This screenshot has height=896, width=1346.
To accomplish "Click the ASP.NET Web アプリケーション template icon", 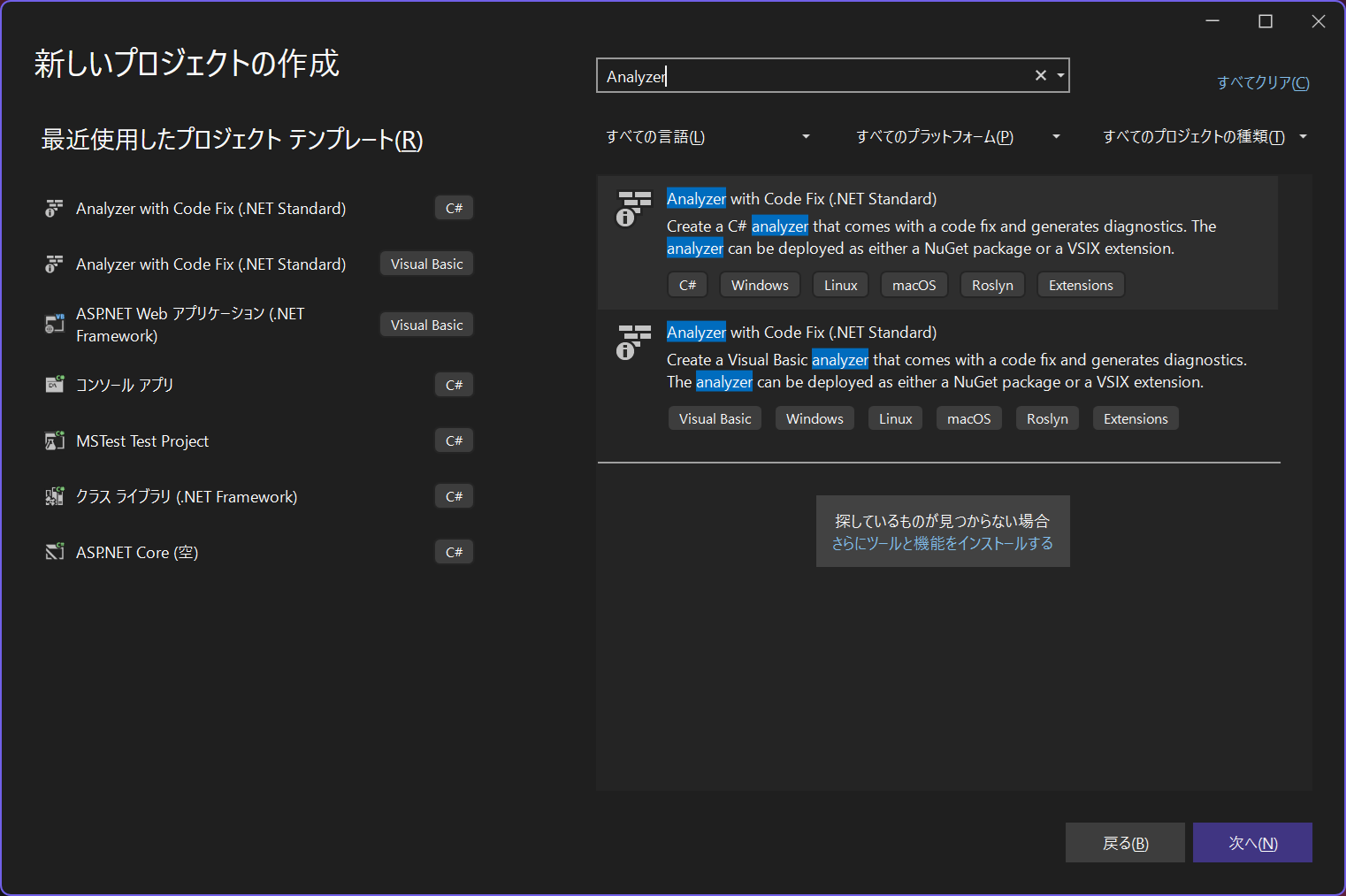I will point(55,324).
